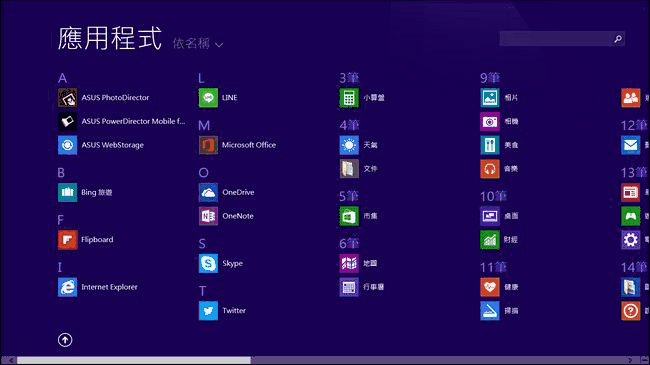The image size is (650, 365).
Task: Launch the 地圖 maps app
Action: click(x=358, y=263)
